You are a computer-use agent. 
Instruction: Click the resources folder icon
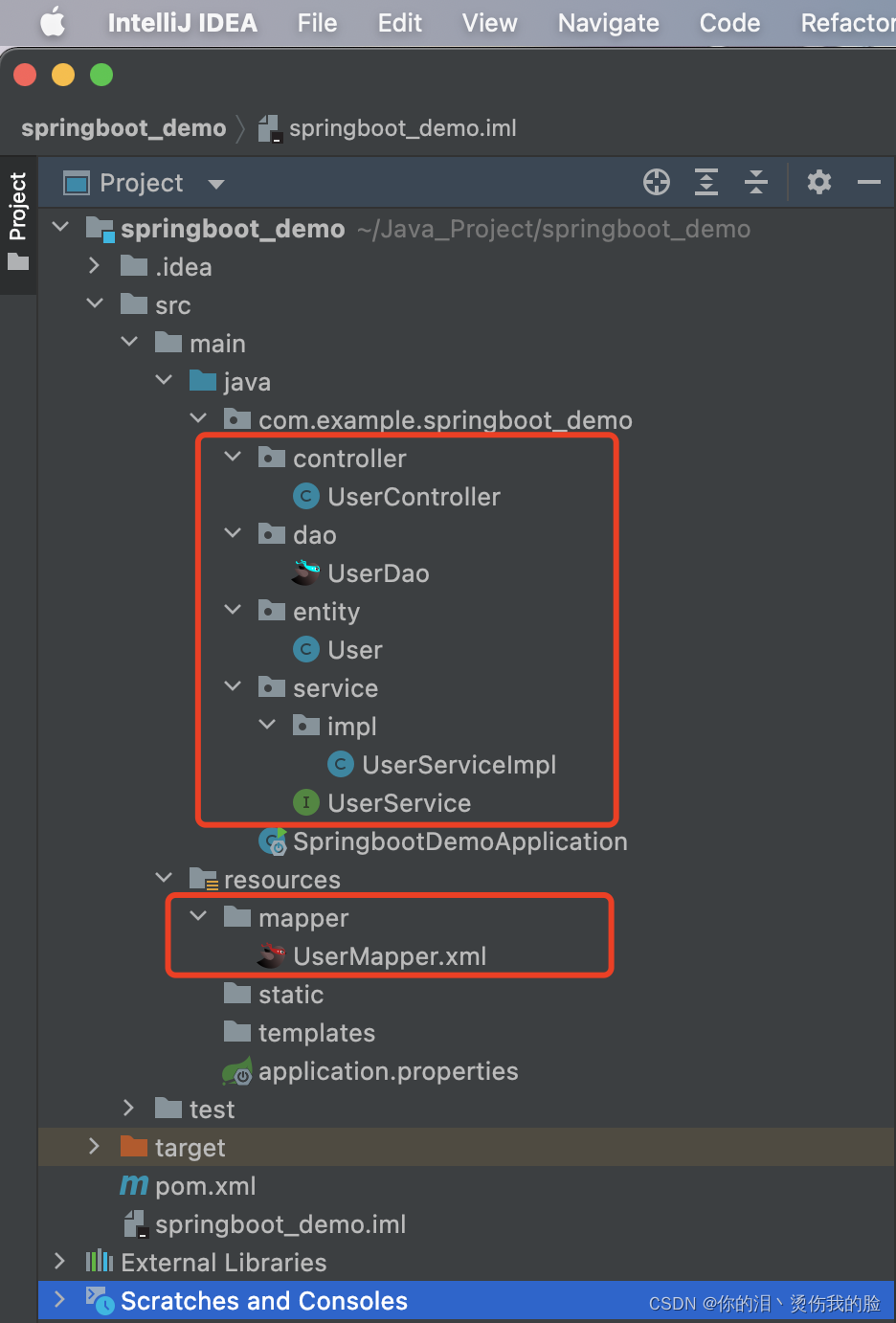pos(204,879)
